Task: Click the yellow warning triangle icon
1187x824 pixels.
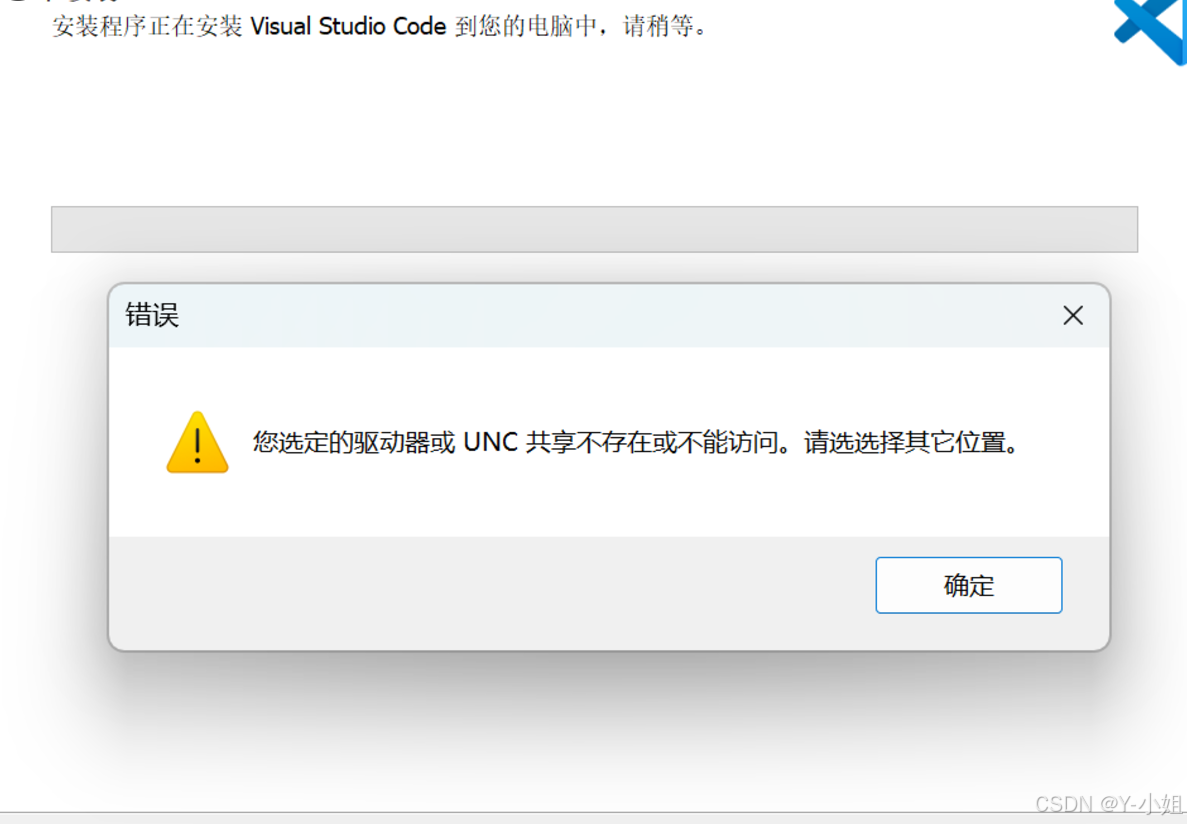Action: [198, 442]
